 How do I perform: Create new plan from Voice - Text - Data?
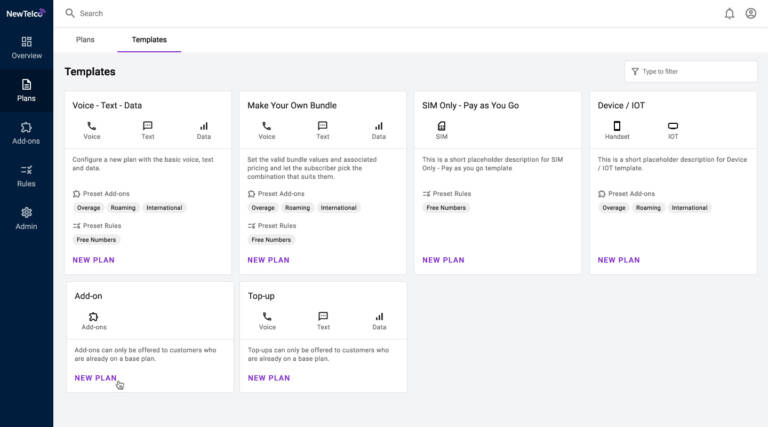[94, 260]
